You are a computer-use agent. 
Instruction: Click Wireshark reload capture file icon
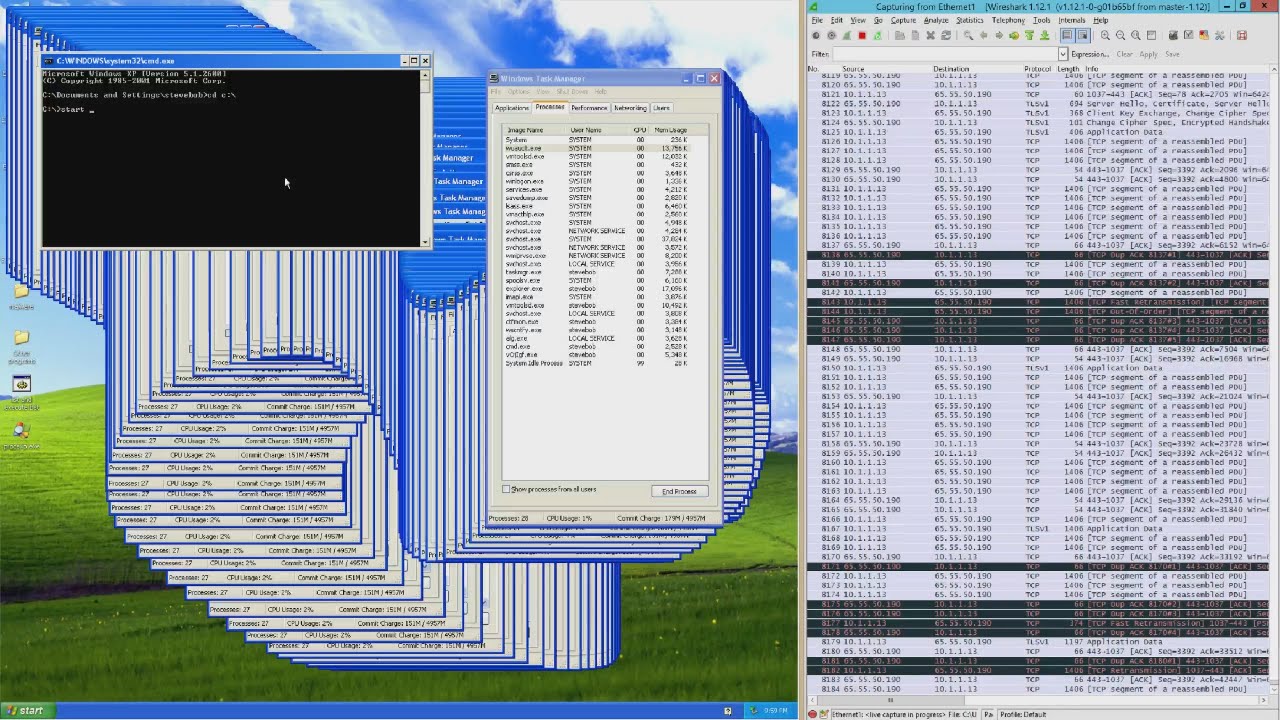click(x=946, y=35)
